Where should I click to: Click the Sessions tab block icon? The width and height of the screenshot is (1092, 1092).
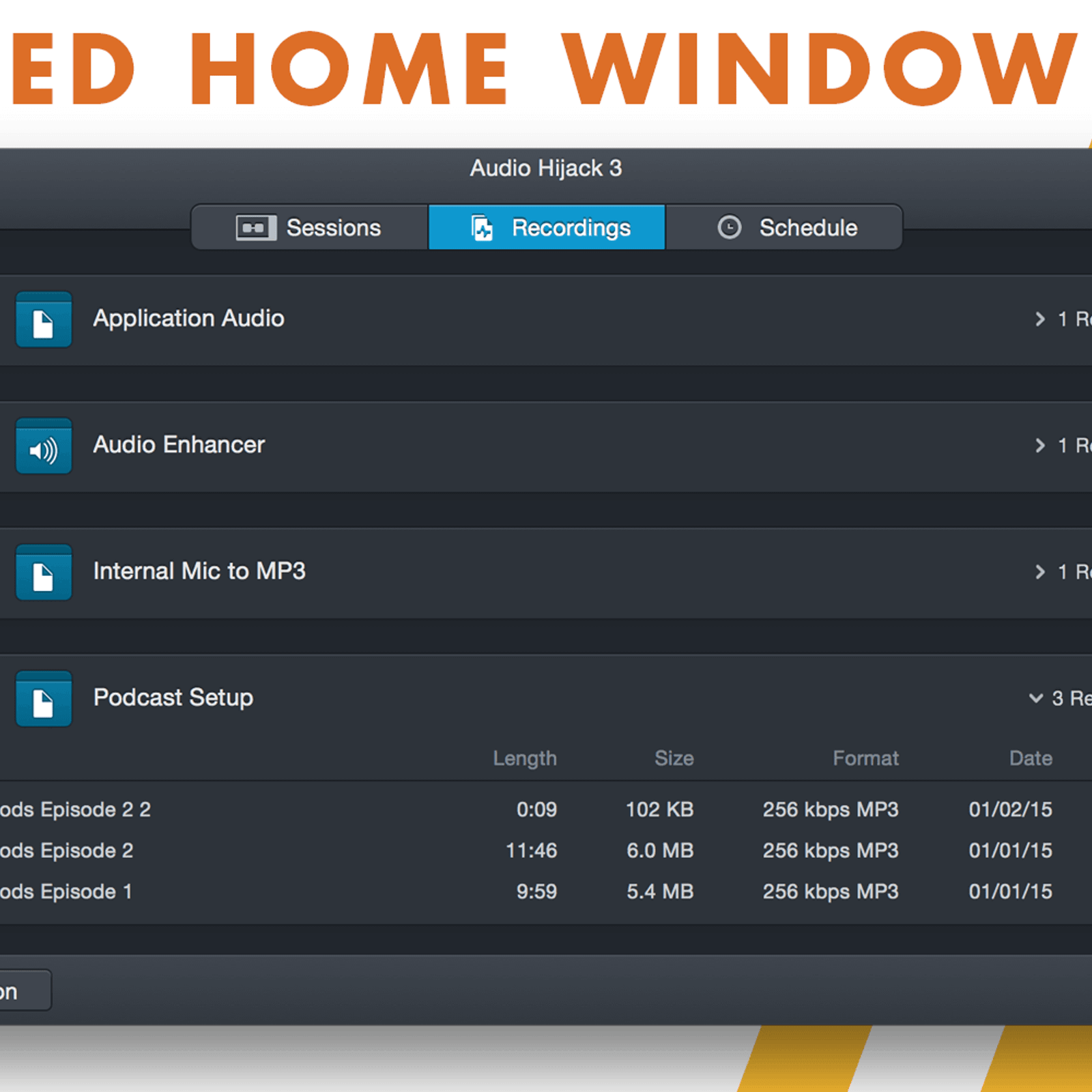pyautogui.click(x=256, y=227)
